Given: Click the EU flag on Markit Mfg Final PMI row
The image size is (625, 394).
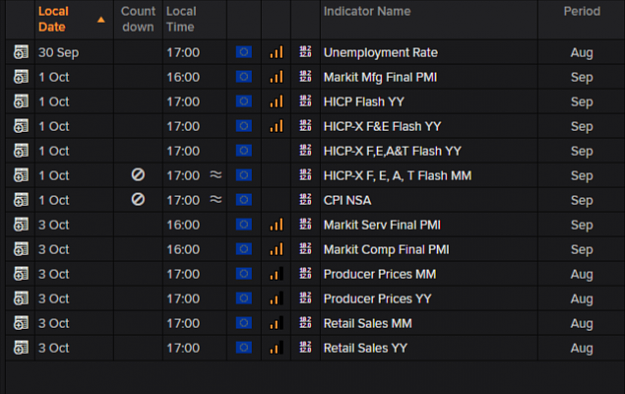Looking at the screenshot, I should (244, 77).
